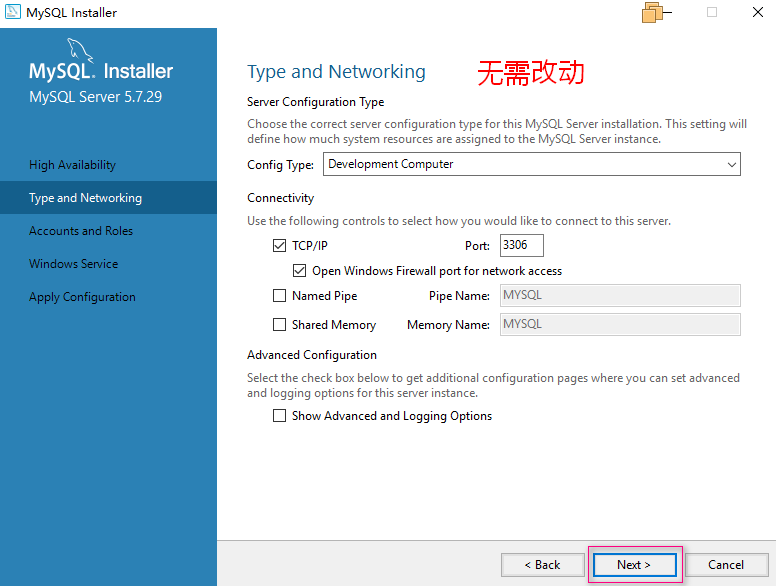Close the MySQL Installer window
The height and width of the screenshot is (586, 776).
758,12
